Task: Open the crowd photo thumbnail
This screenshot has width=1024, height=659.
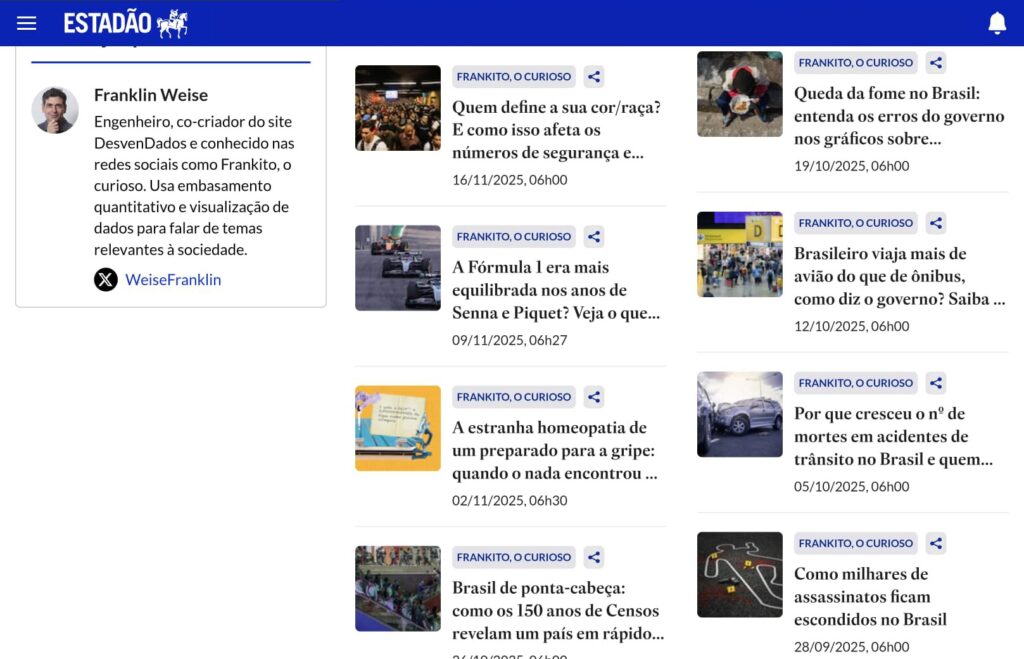Action: pos(398,108)
